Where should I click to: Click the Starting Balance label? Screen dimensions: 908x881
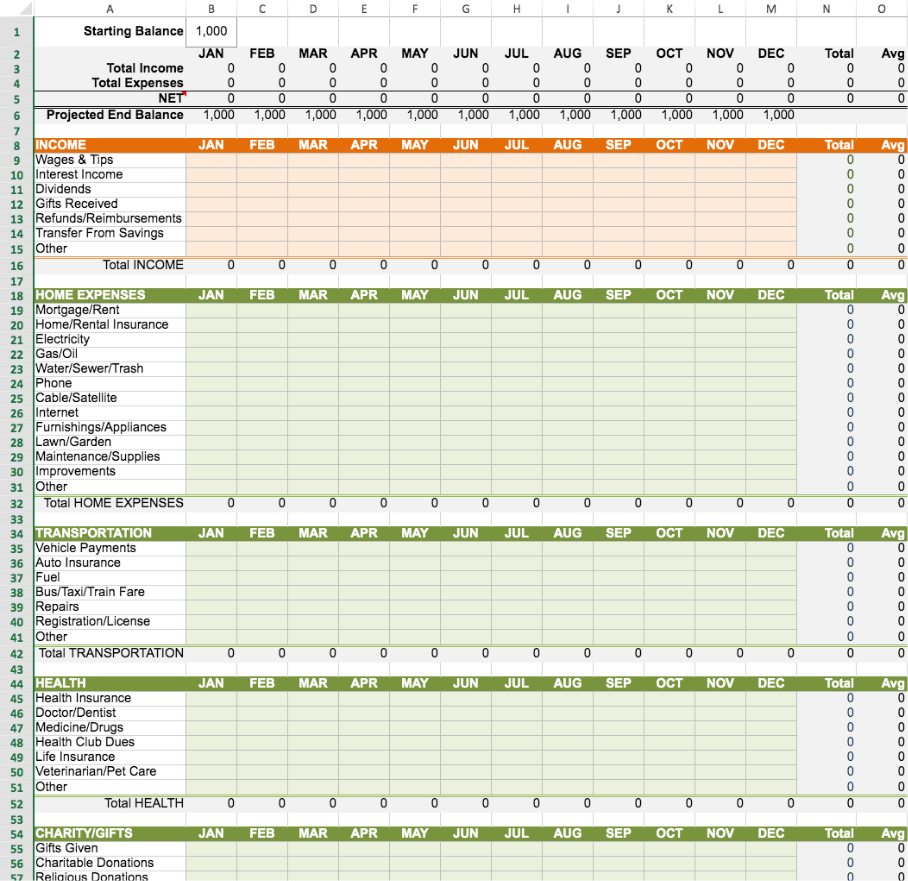click(133, 31)
